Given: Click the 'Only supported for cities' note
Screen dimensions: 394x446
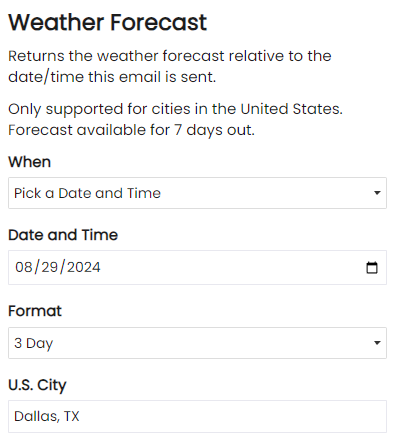Looking at the screenshot, I should pos(175,109).
